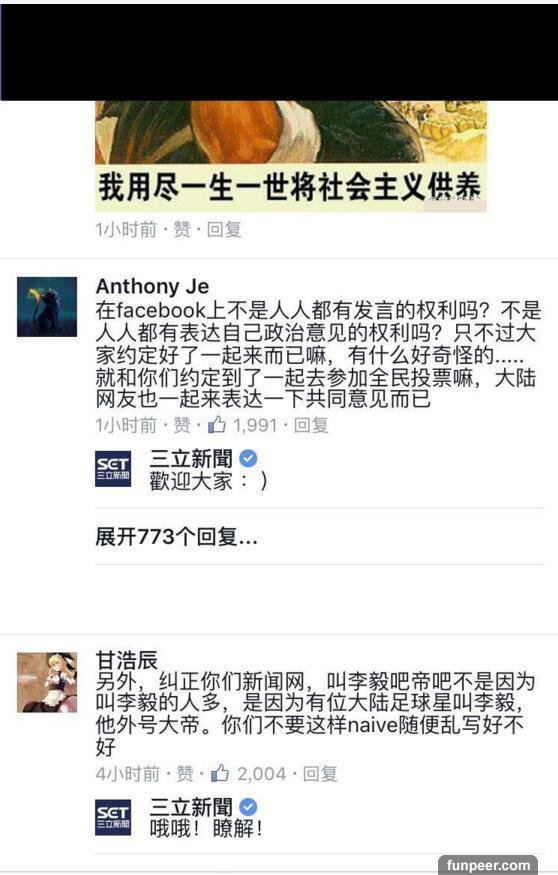Viewport: 558px width, 875px height.
Task: Open 甘浩辰 name link
Action: tap(127, 660)
